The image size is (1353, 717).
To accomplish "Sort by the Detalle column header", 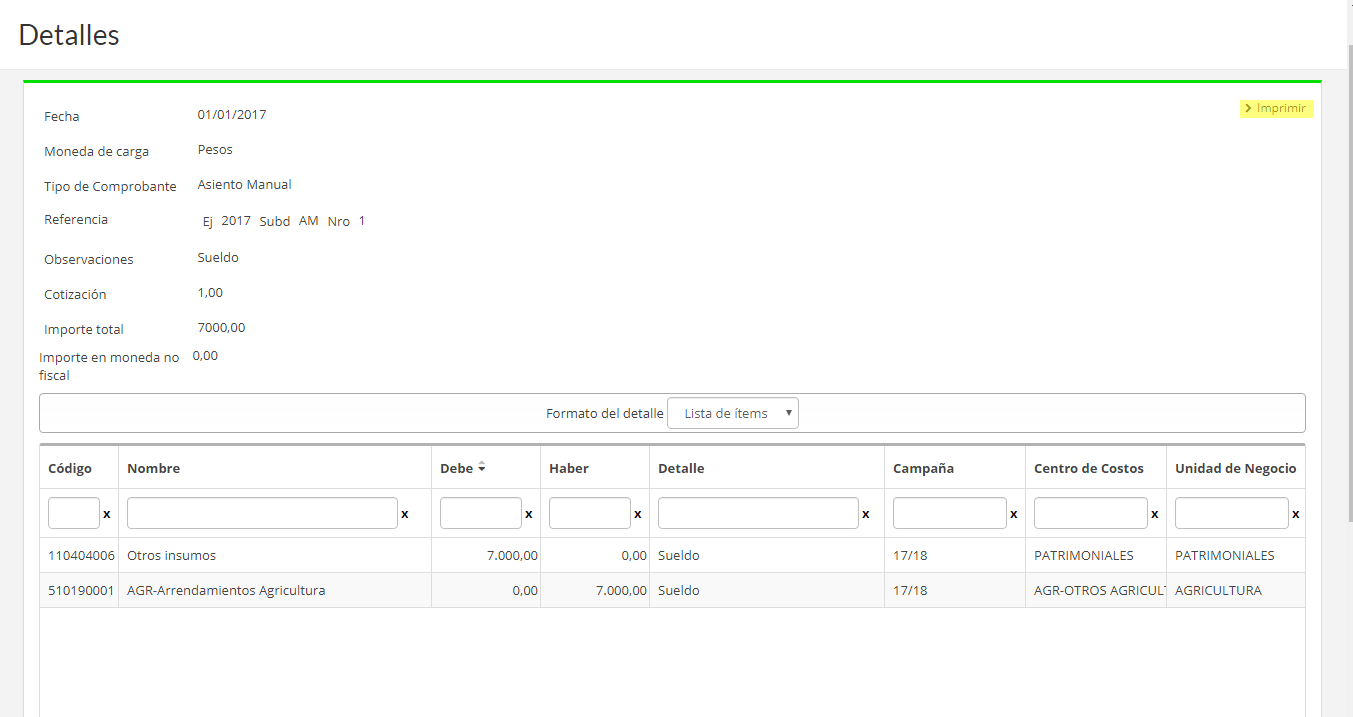I will coord(681,468).
